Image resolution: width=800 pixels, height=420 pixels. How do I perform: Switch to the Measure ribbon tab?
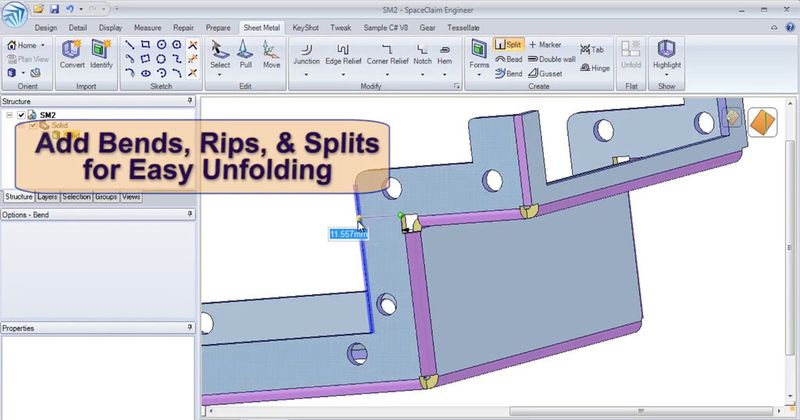147,28
